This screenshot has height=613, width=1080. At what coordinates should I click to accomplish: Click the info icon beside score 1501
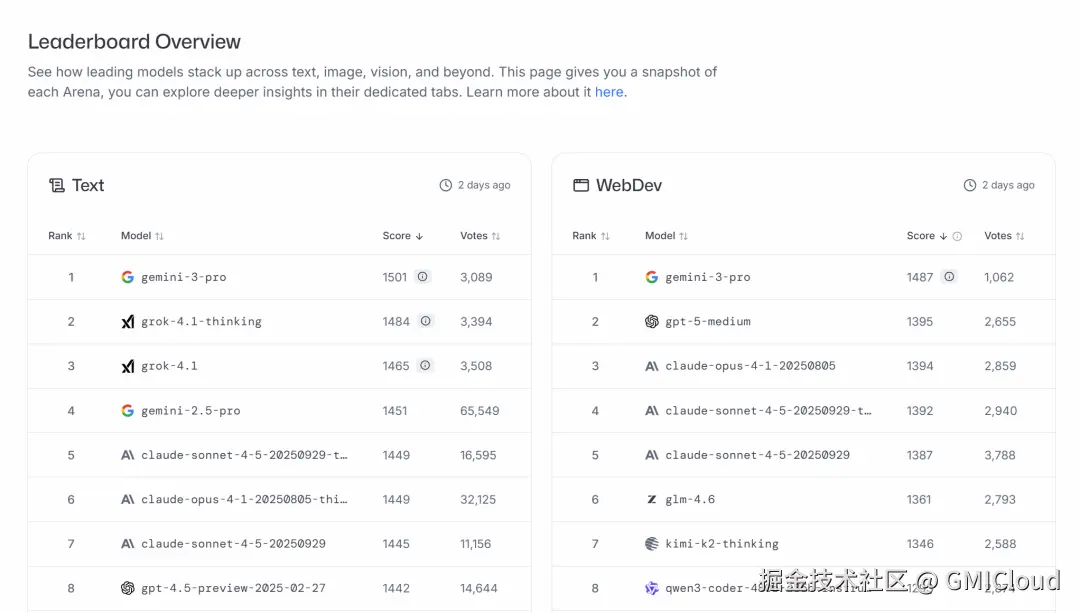coord(423,277)
